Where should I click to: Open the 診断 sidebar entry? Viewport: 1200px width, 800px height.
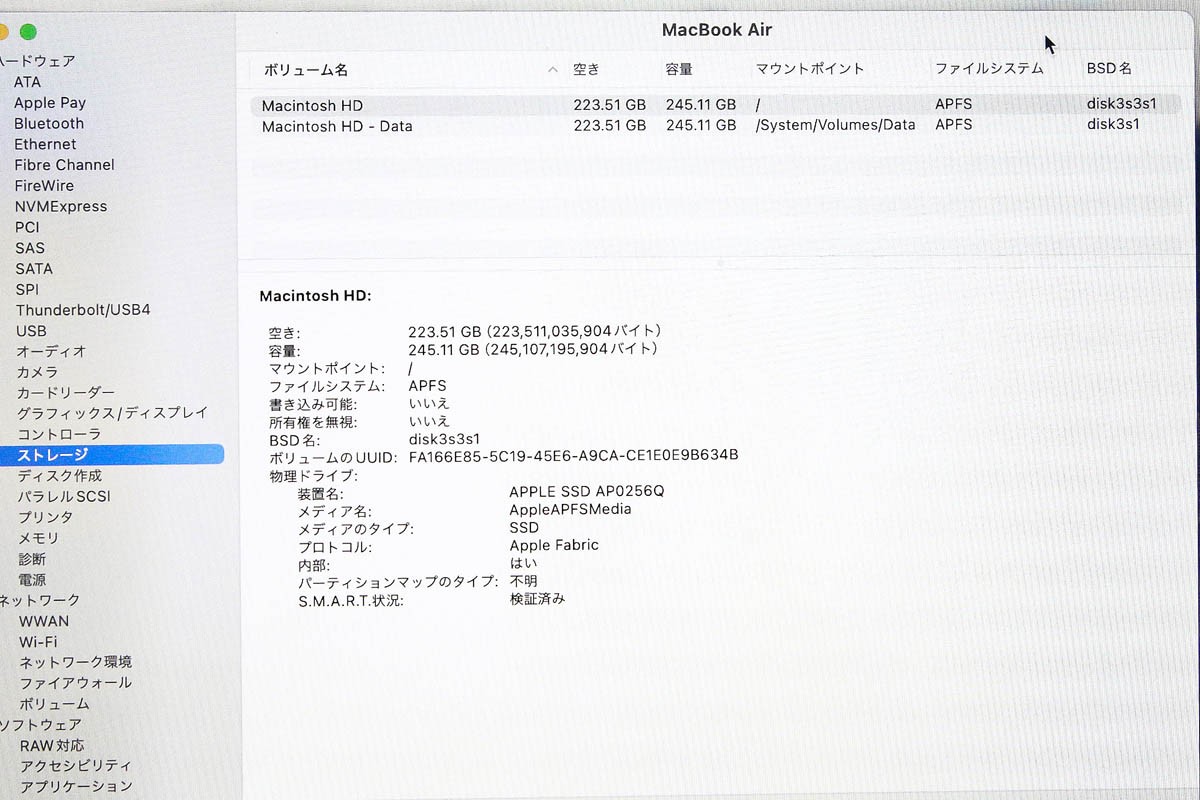pos(32,559)
